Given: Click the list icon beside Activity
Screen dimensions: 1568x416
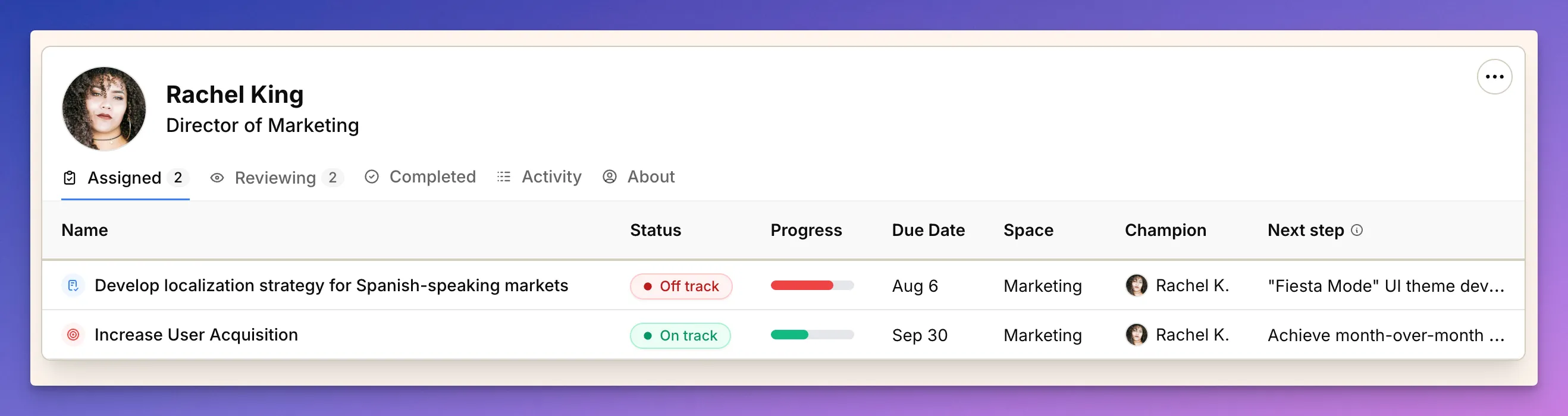Looking at the screenshot, I should click(503, 177).
